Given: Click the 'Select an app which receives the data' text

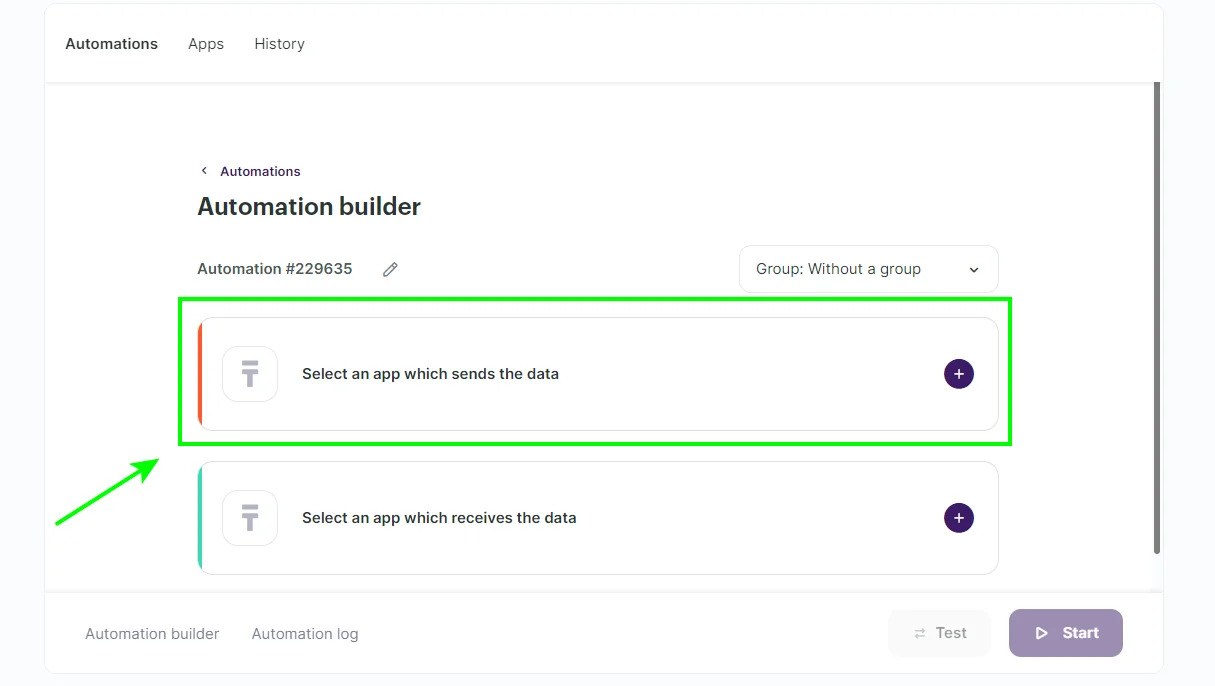Looking at the screenshot, I should [439, 518].
